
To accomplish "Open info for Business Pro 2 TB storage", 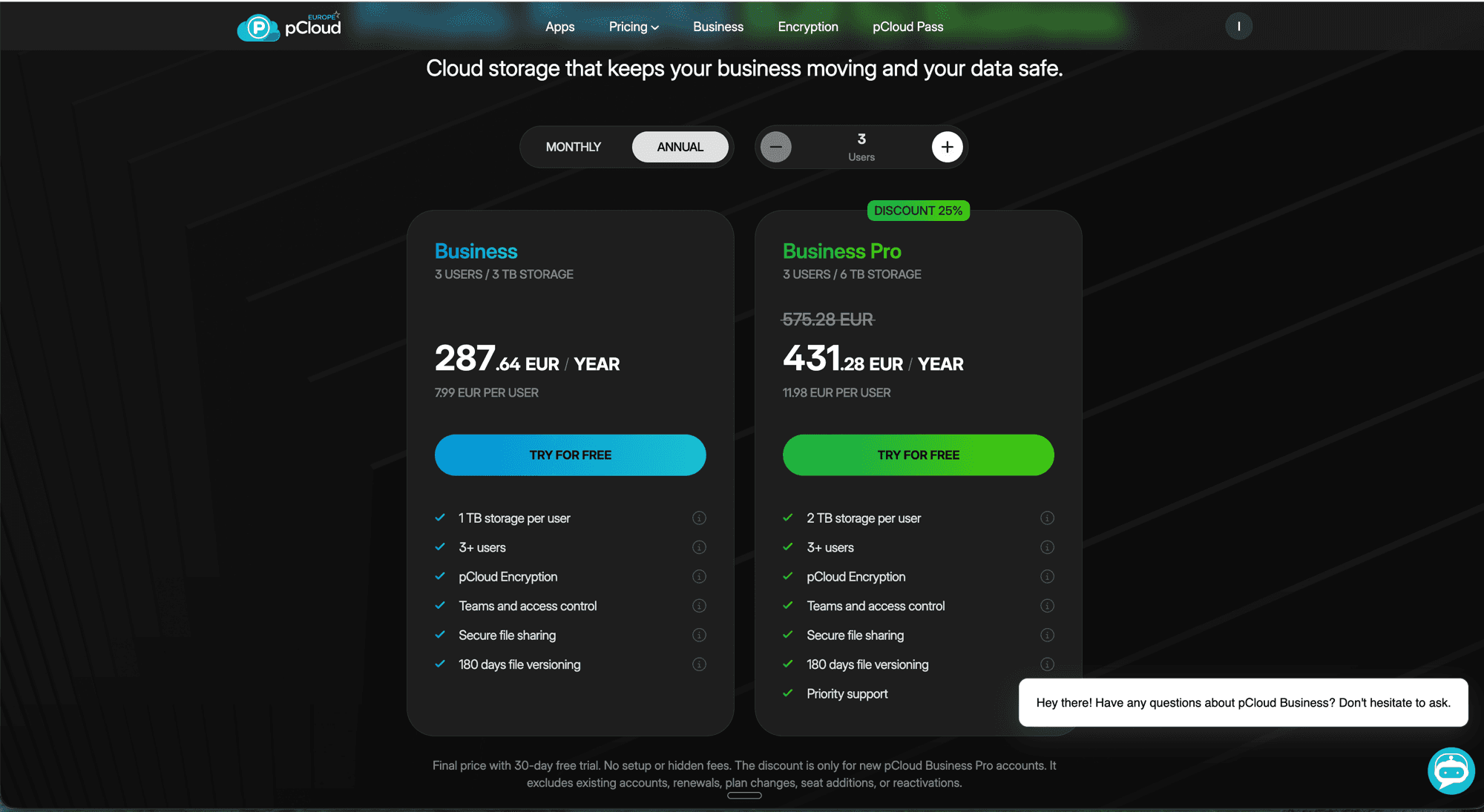I will coord(1048,518).
